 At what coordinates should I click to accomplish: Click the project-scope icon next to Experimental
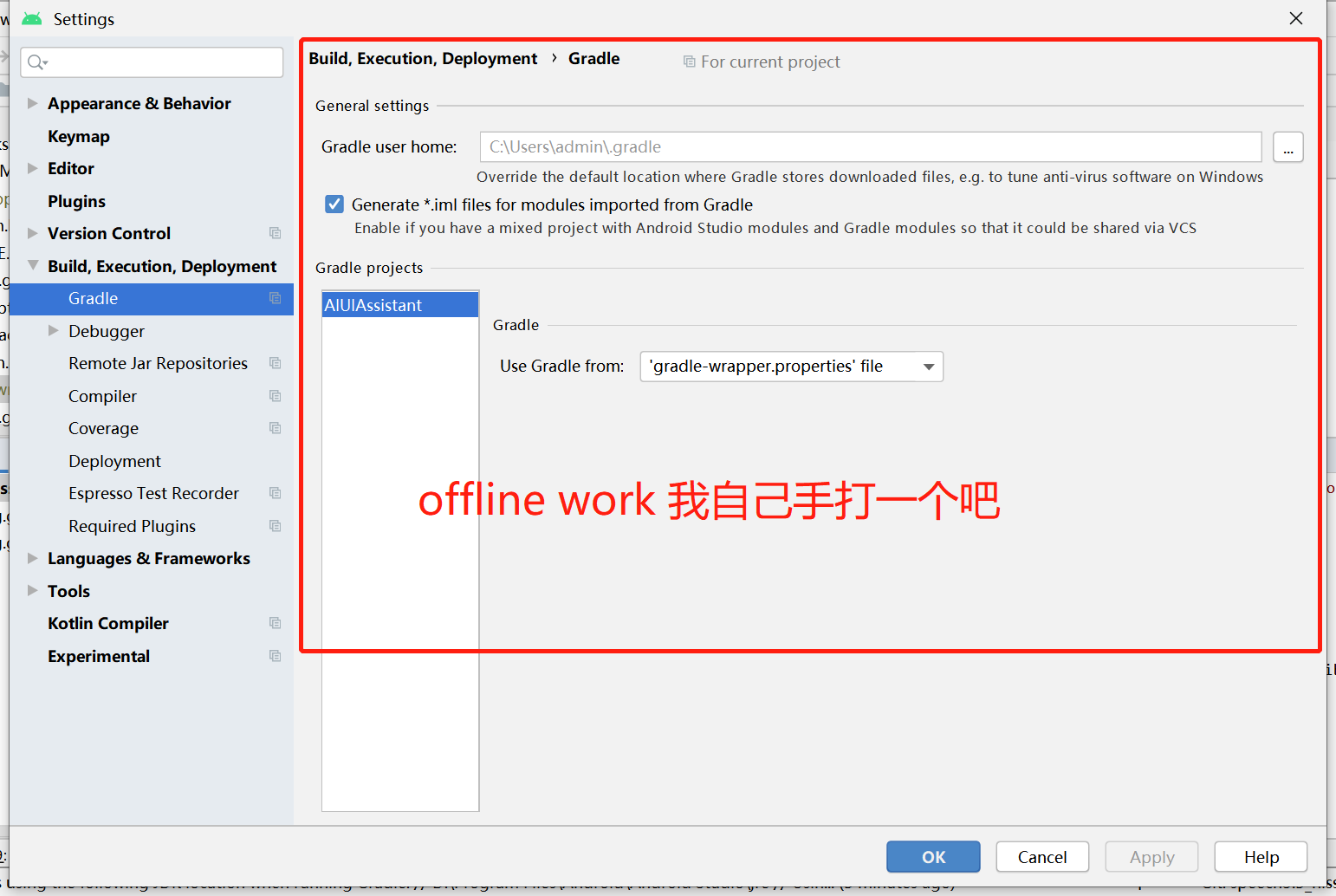[x=275, y=656]
